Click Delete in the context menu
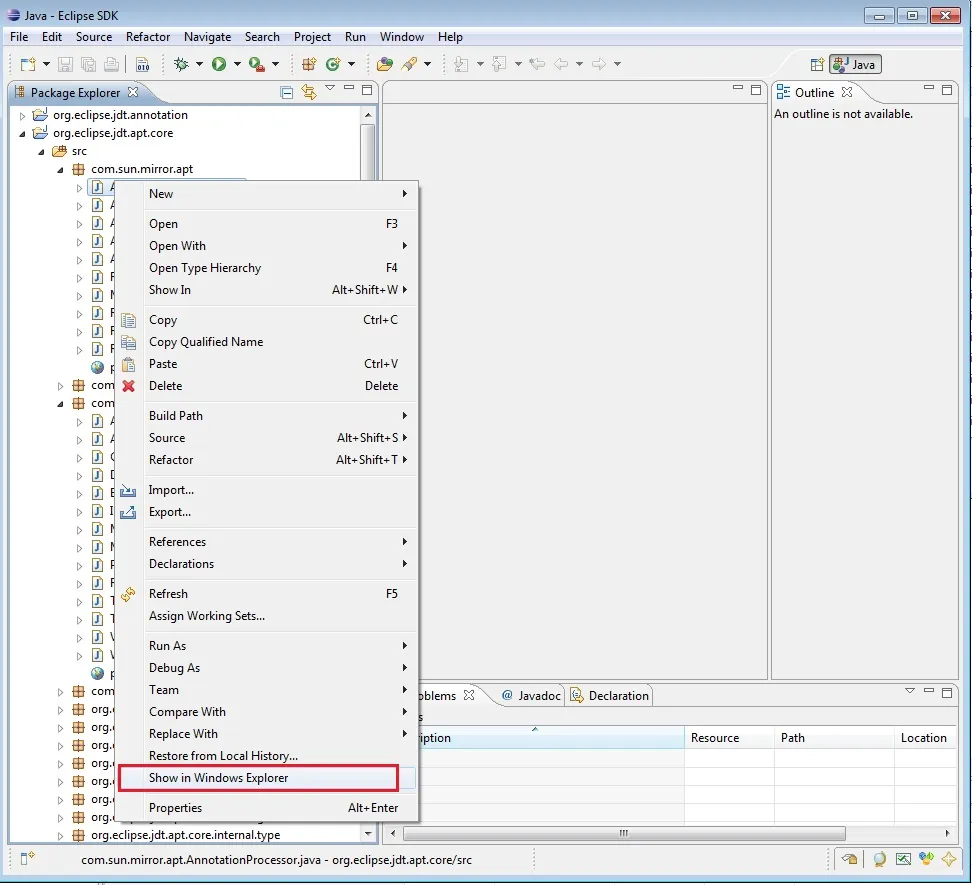Image resolution: width=972 pixels, height=885 pixels. (267, 385)
